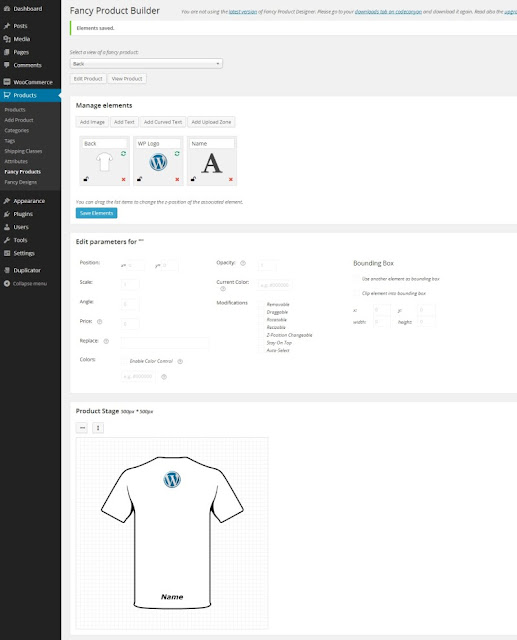Viewport: 517px width, 640px height.
Task: Click green refresh icon on WP Logo element
Action: (177, 153)
